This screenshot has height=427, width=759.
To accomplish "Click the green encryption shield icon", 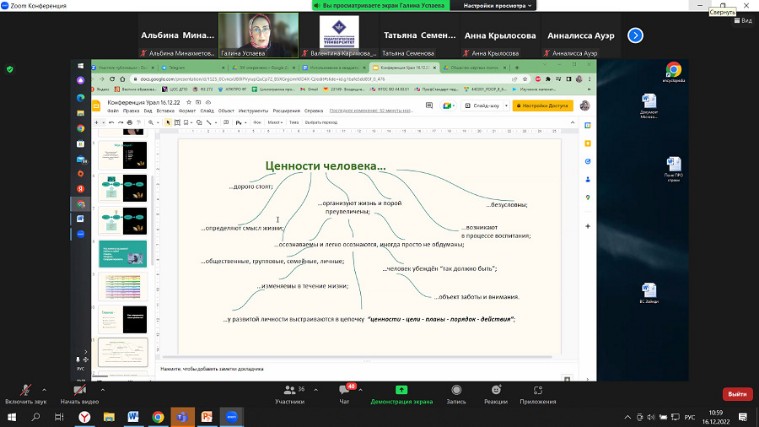I will [10, 69].
